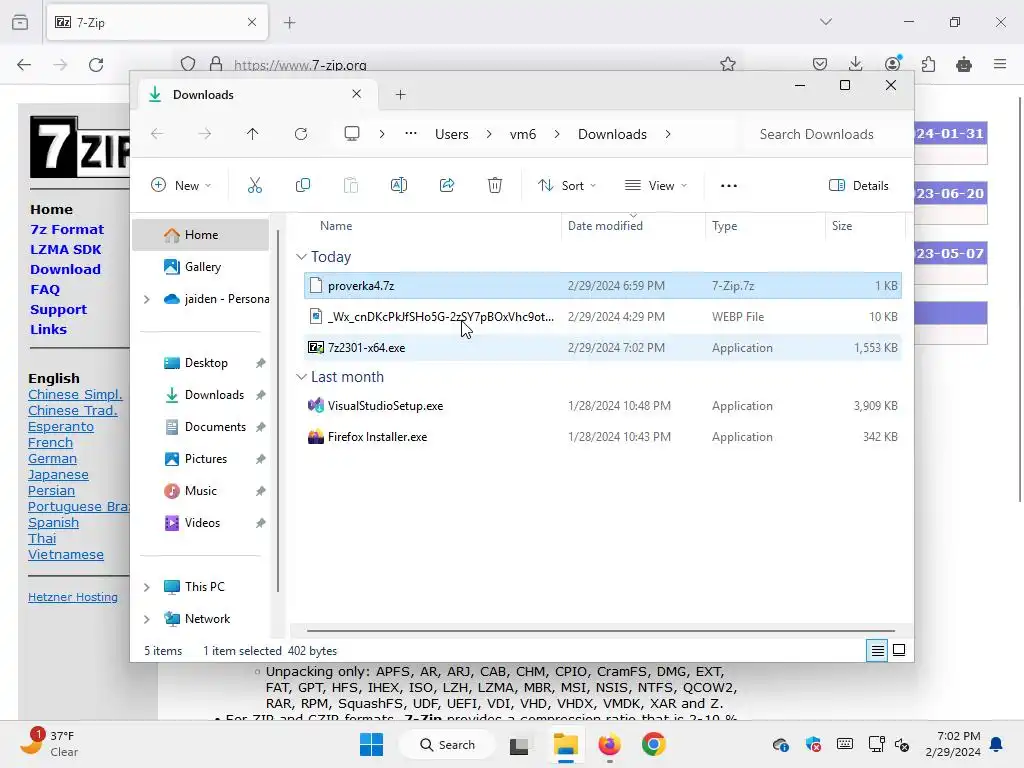Open Firefox extensions puzzle icon
The image size is (1024, 768).
pyautogui.click(x=928, y=64)
